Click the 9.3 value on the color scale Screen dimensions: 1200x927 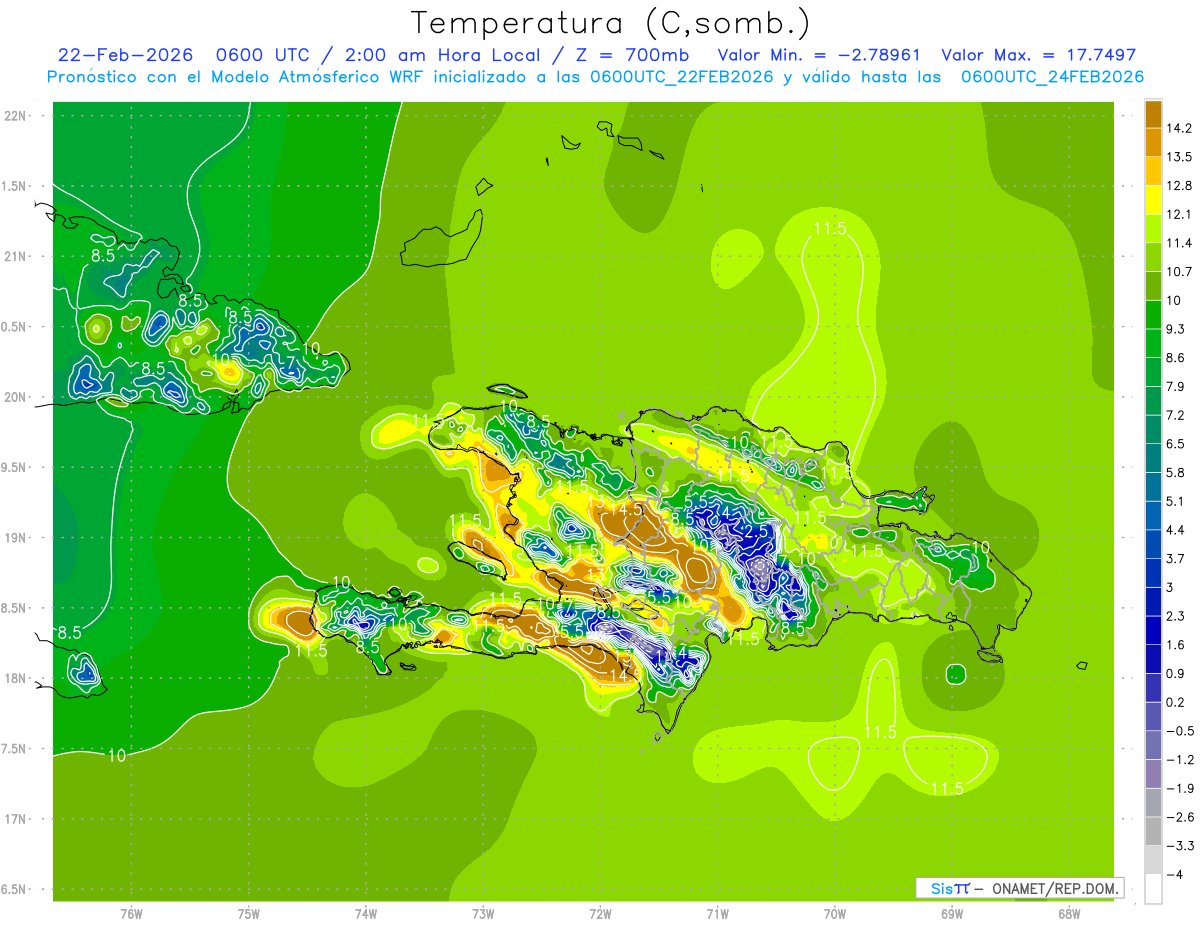(1176, 329)
